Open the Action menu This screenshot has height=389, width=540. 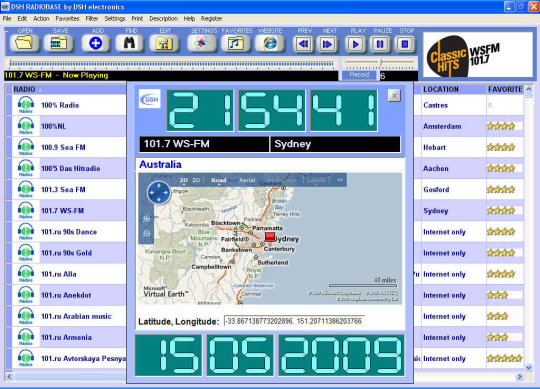(41, 19)
